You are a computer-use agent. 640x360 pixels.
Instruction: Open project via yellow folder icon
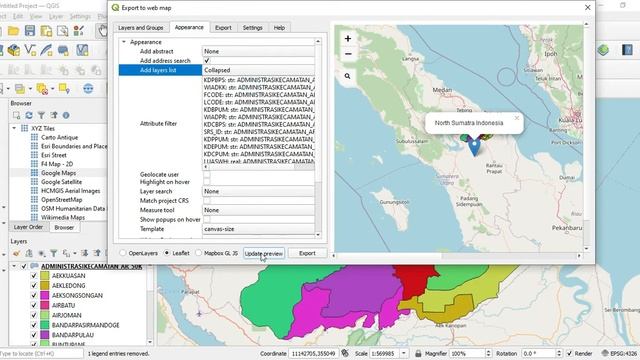click(13, 31)
